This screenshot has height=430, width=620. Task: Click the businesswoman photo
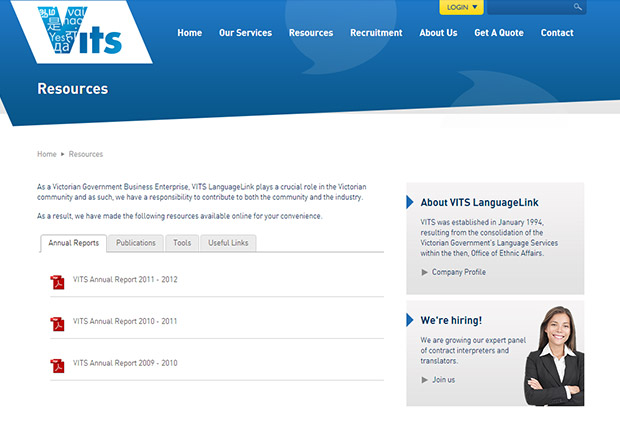pos(554,356)
